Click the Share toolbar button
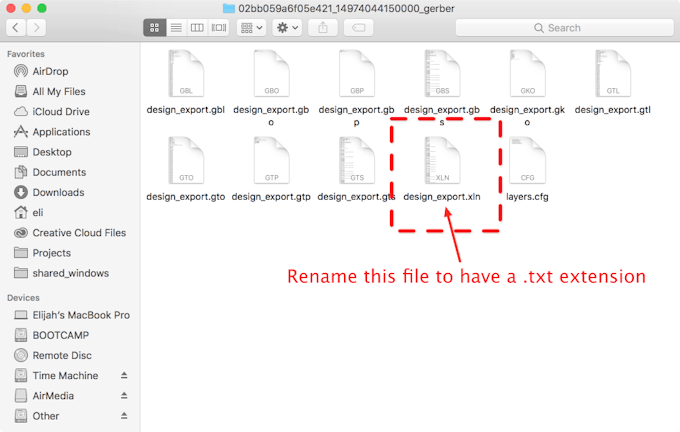The image size is (680, 432). (323, 28)
